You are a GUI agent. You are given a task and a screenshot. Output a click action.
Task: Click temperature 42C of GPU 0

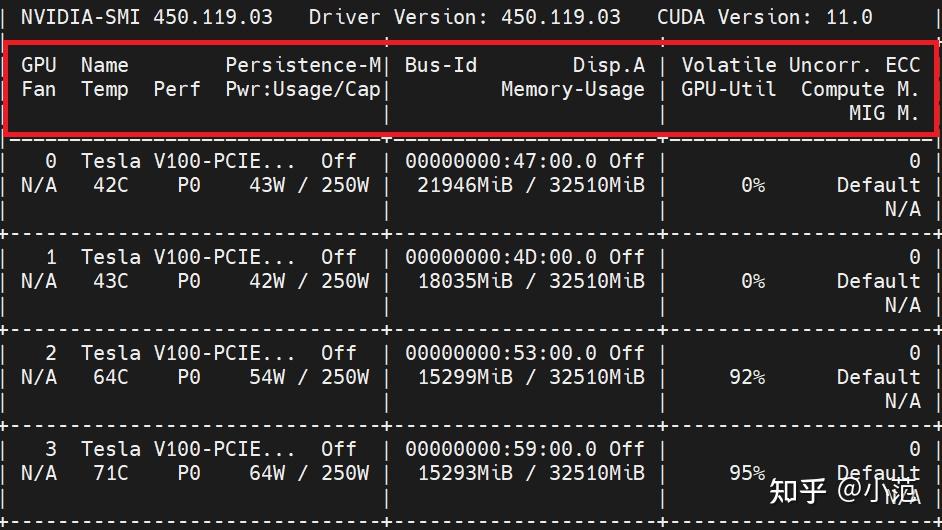[x=111, y=185]
